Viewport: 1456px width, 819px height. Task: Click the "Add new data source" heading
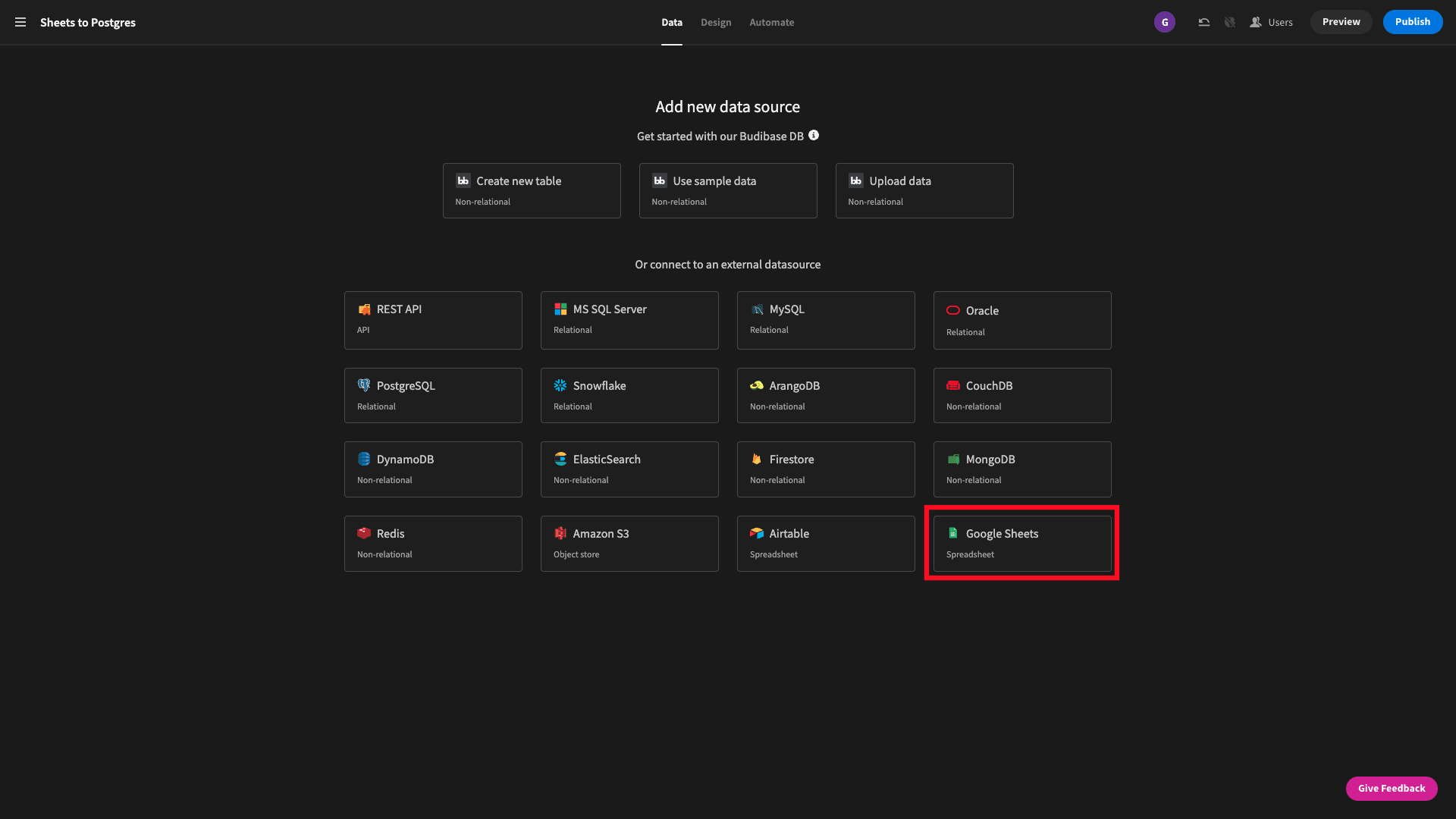[728, 107]
